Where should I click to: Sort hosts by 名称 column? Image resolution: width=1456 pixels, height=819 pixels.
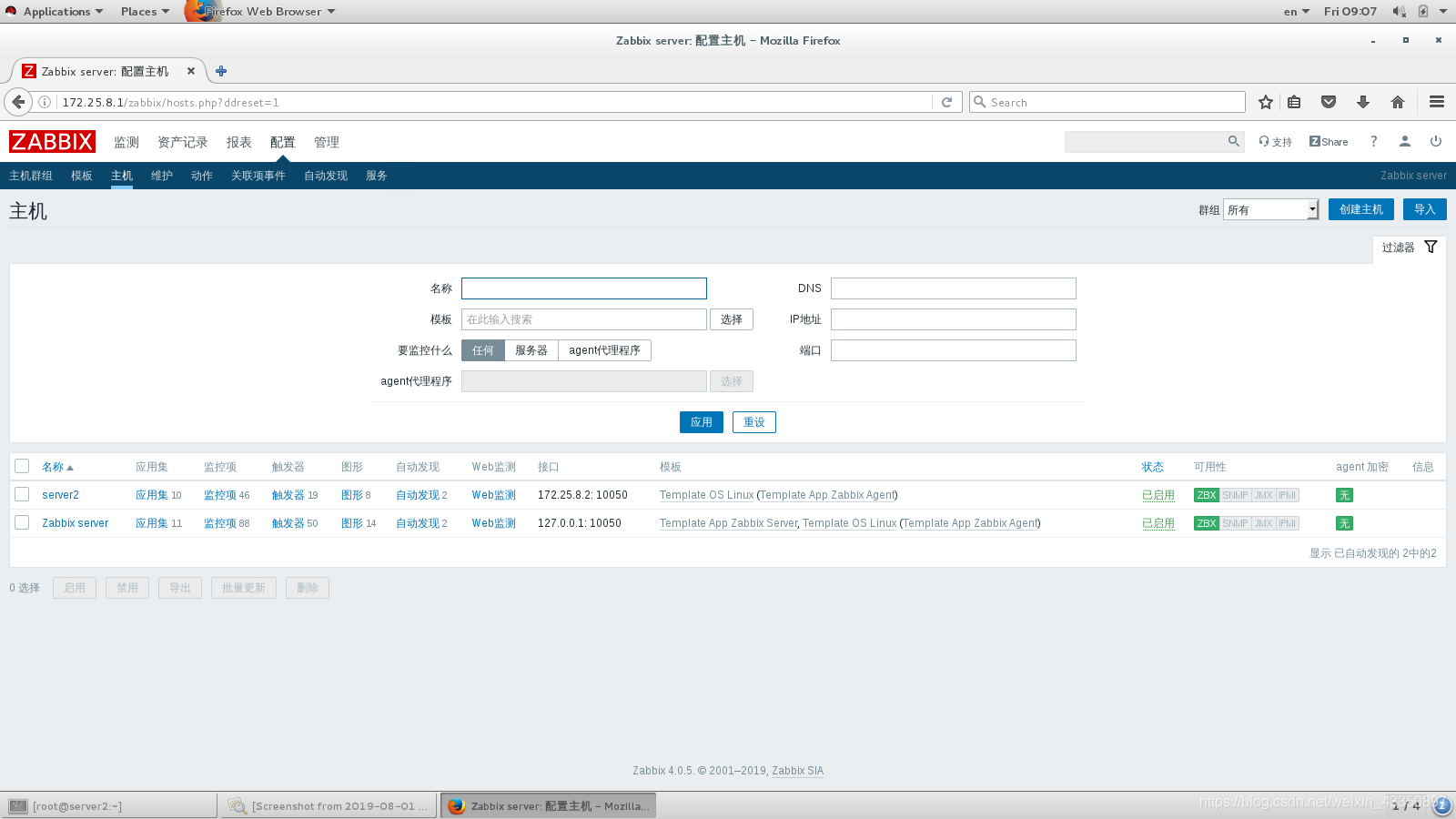tap(57, 467)
